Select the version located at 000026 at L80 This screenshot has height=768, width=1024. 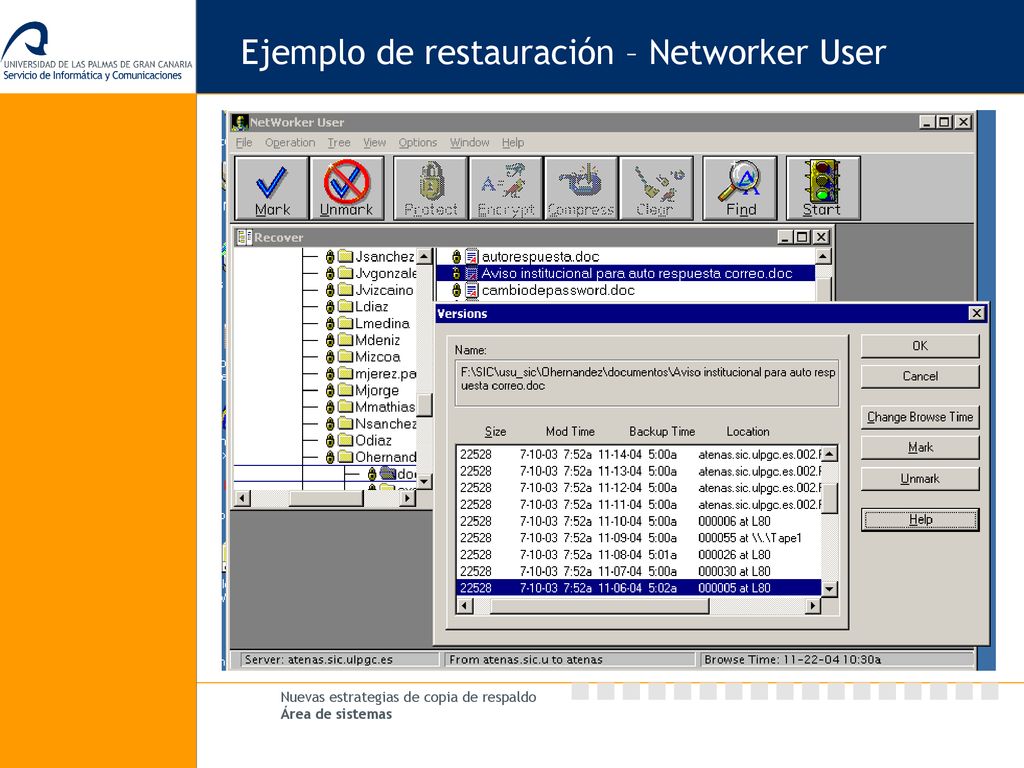(639, 554)
